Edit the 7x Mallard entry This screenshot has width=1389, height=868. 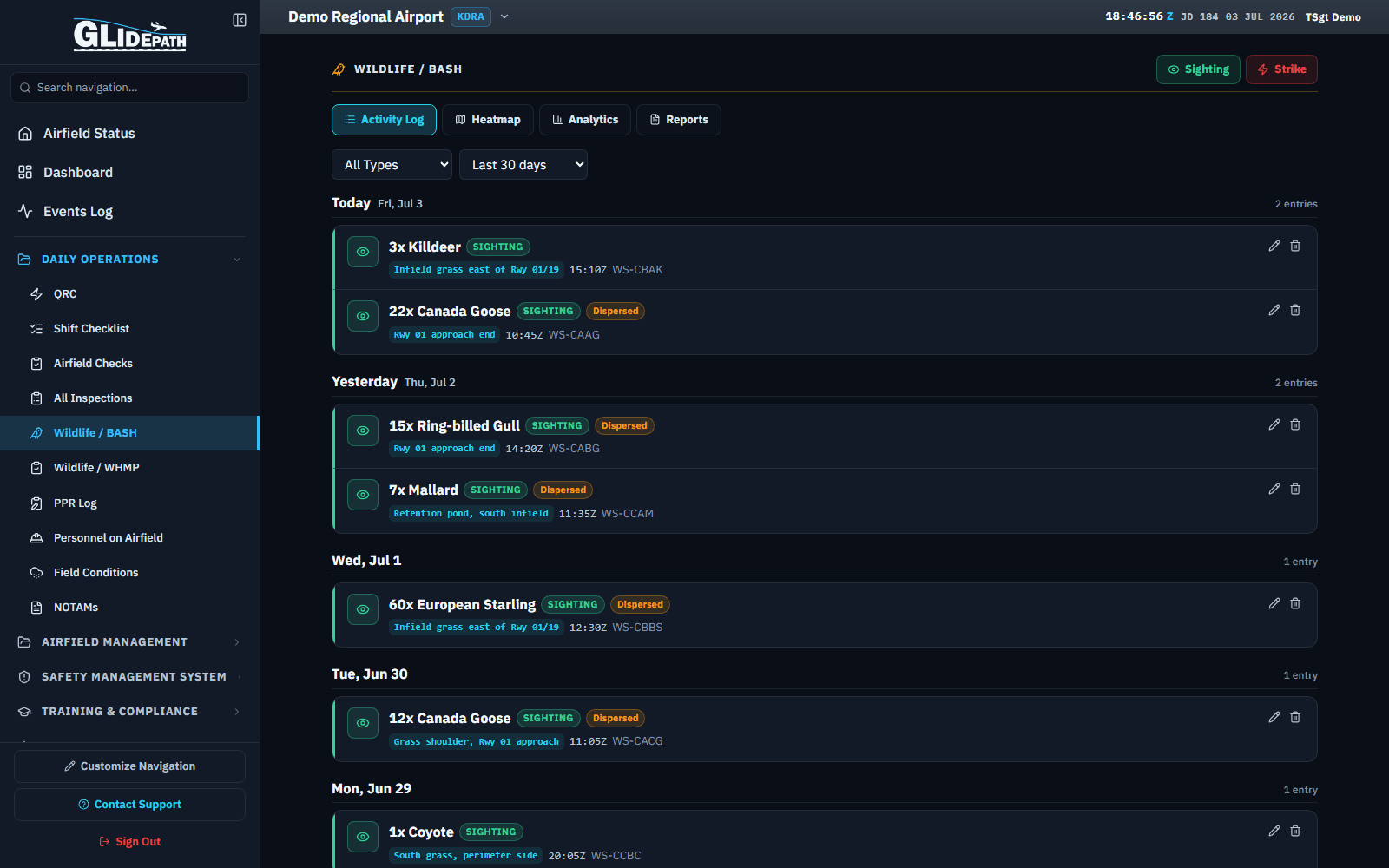click(x=1274, y=489)
